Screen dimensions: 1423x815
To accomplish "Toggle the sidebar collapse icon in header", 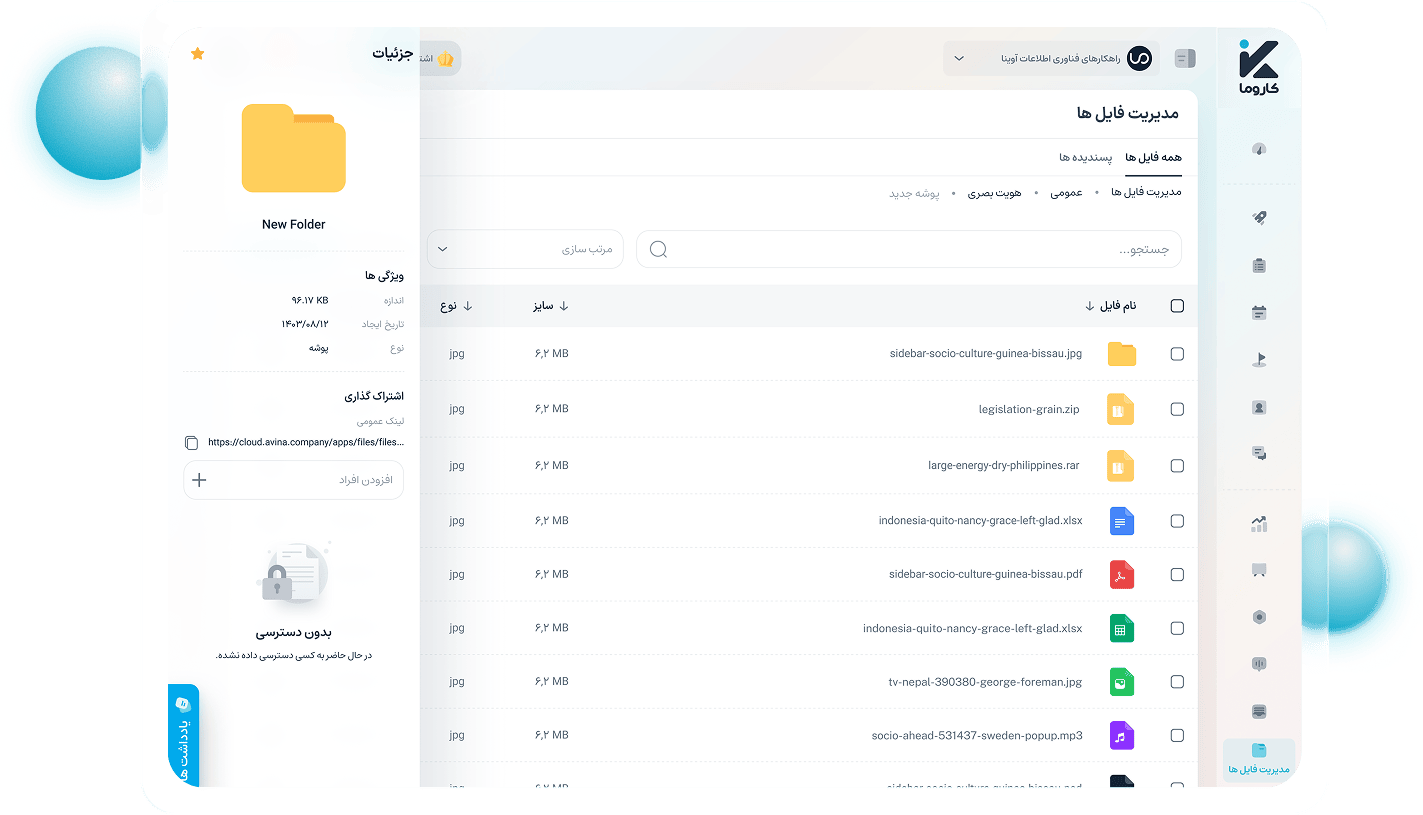I will (1185, 58).
